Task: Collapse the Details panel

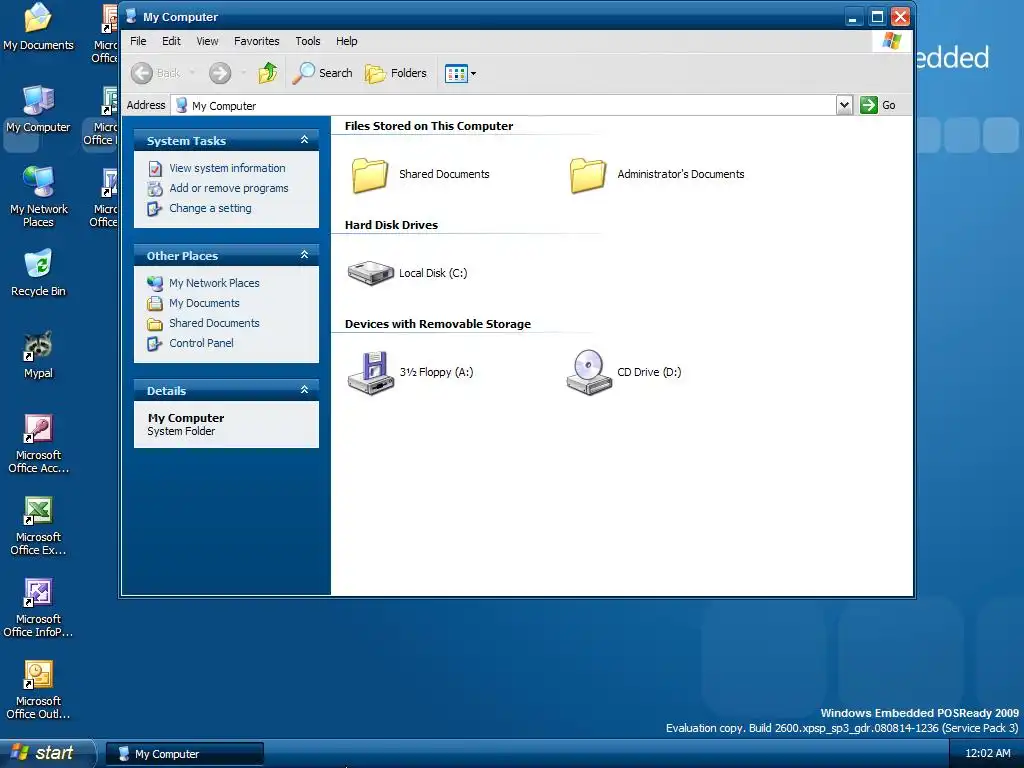Action: (304, 390)
